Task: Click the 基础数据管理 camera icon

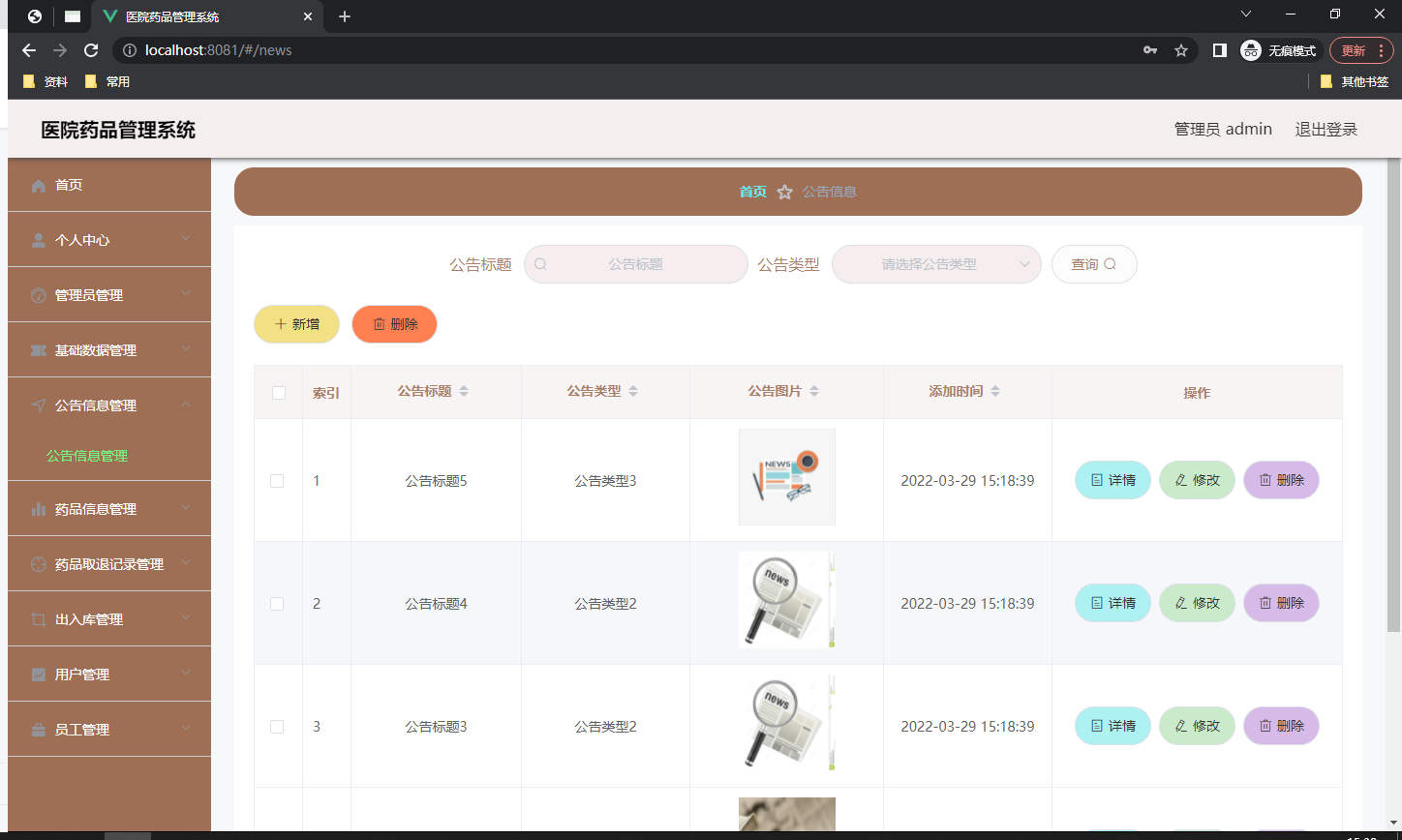Action: point(39,349)
